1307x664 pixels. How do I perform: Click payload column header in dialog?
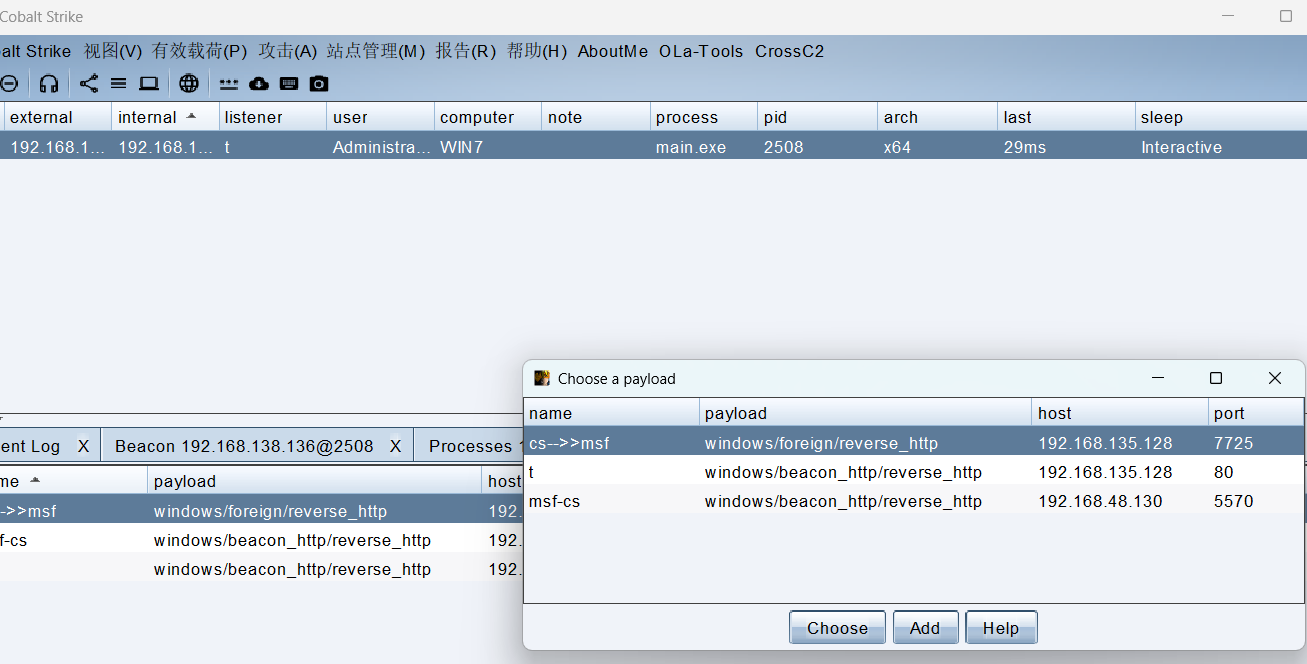[x=866, y=413]
